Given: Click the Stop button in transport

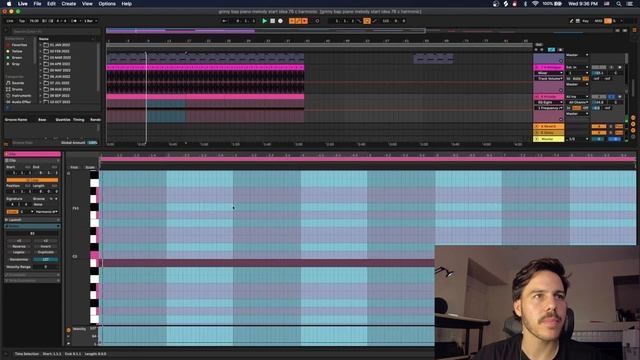Looking at the screenshot, I should [x=273, y=21].
